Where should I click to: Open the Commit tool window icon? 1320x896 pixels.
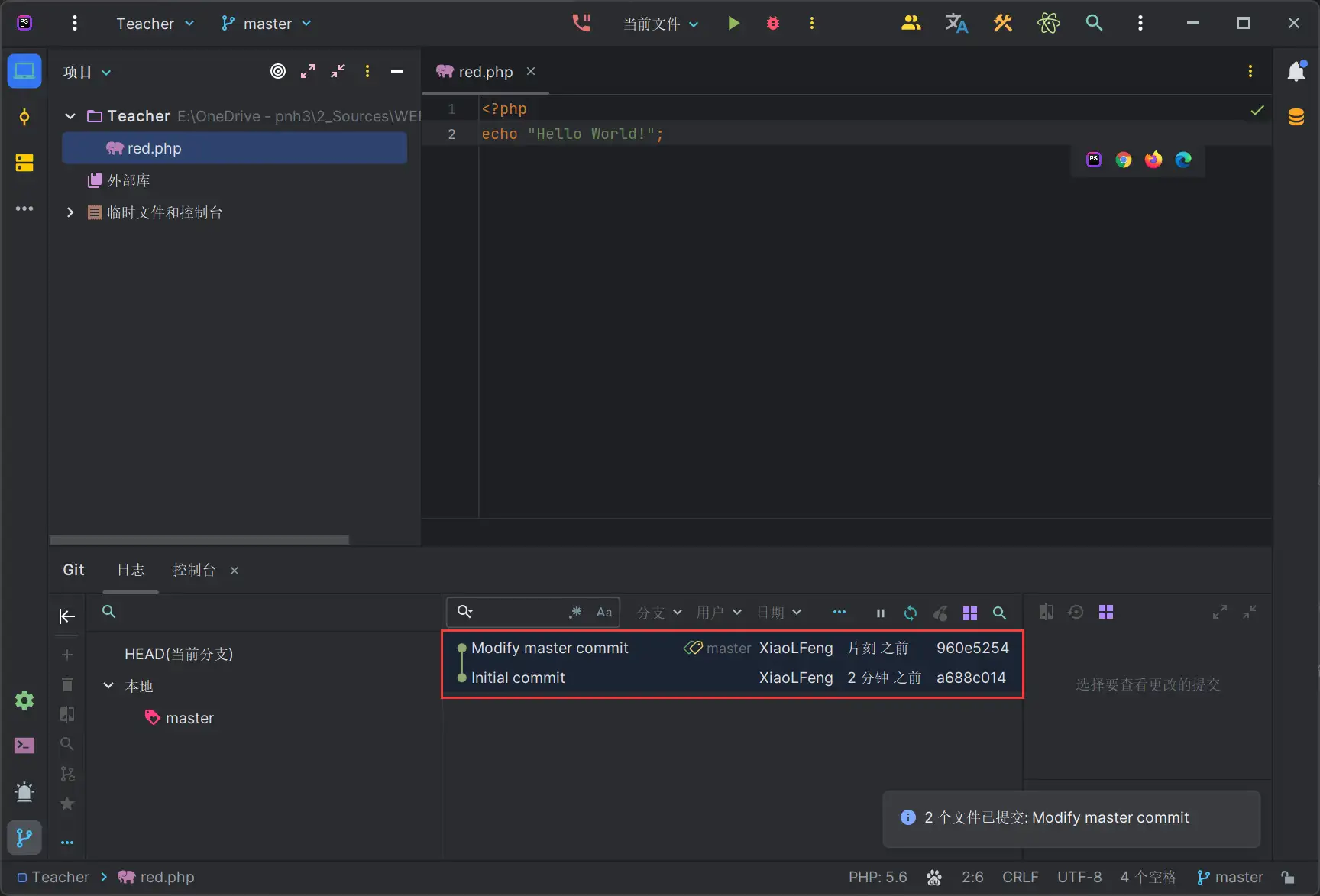click(x=24, y=117)
